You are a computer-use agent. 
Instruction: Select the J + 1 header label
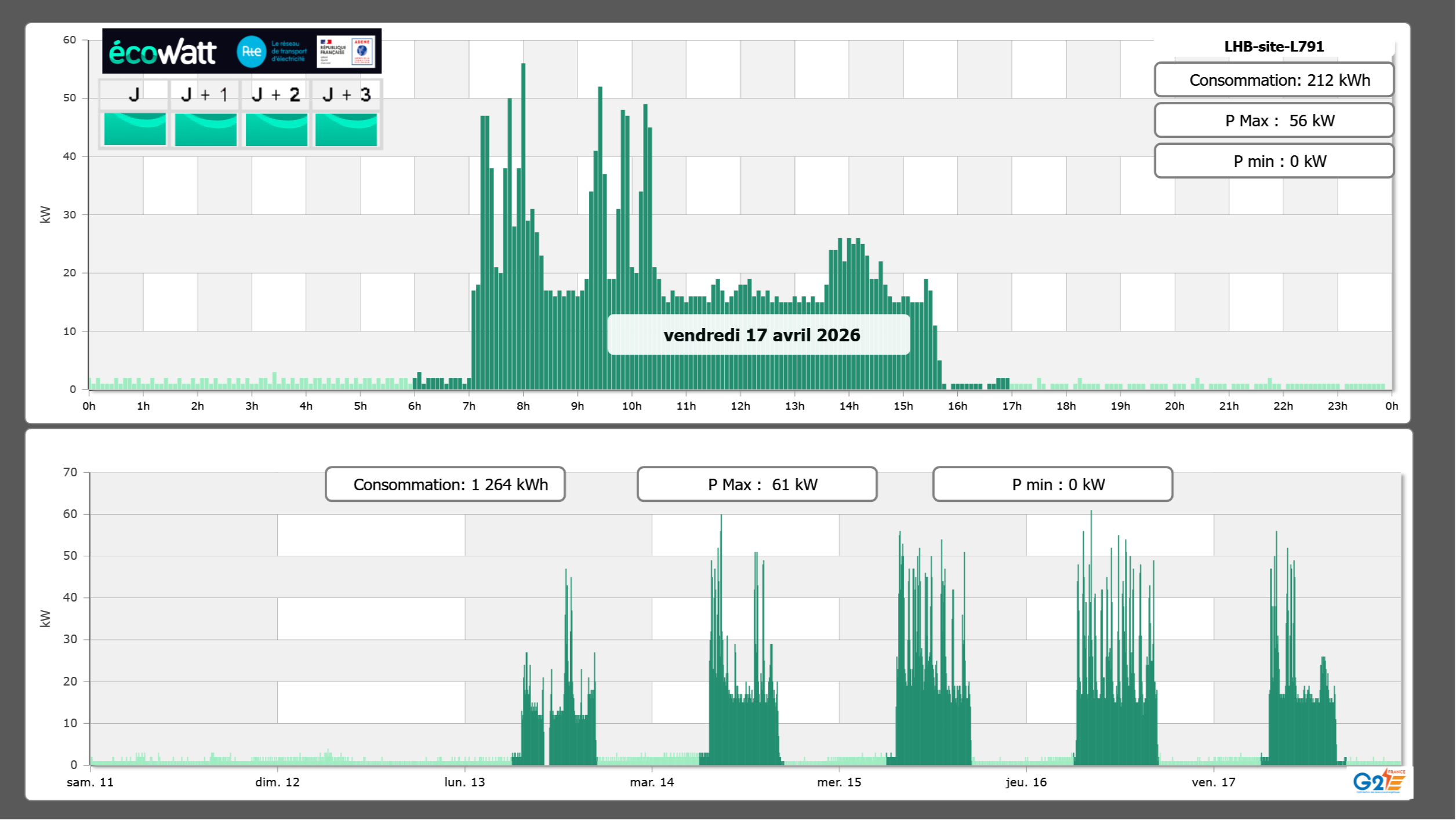(x=205, y=94)
